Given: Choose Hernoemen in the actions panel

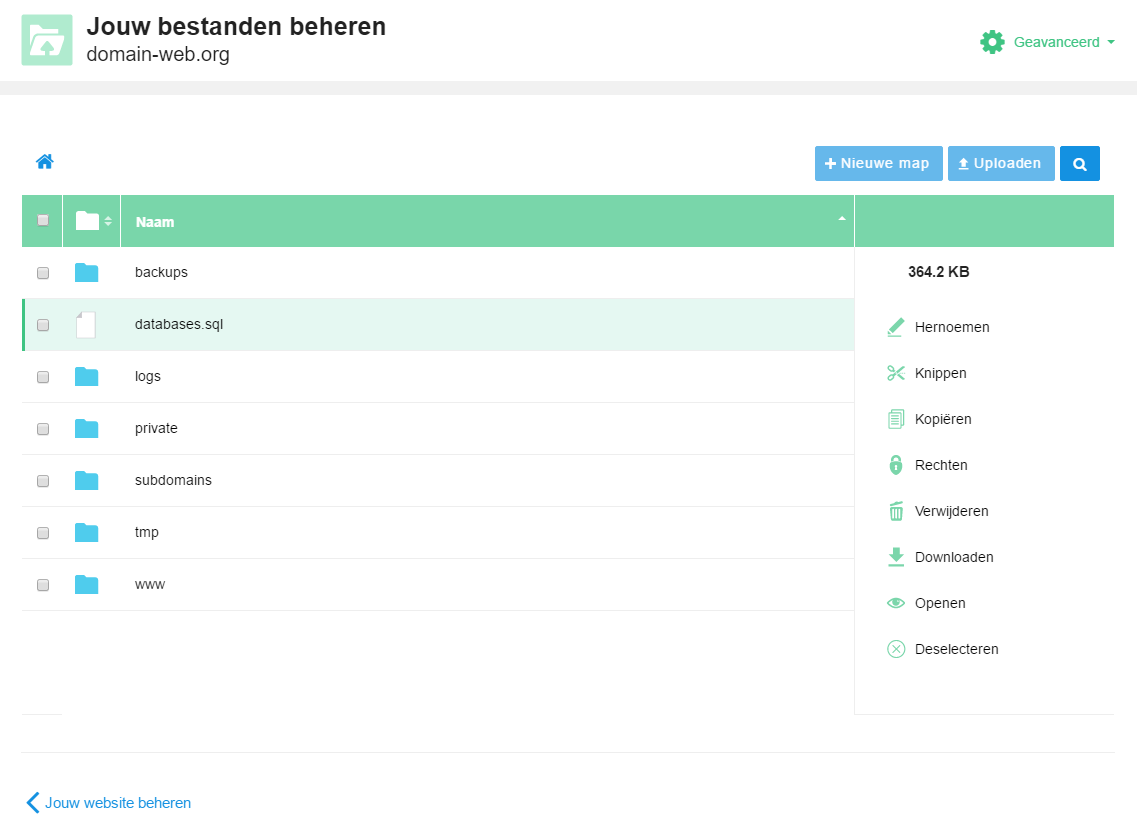Looking at the screenshot, I should (x=951, y=327).
